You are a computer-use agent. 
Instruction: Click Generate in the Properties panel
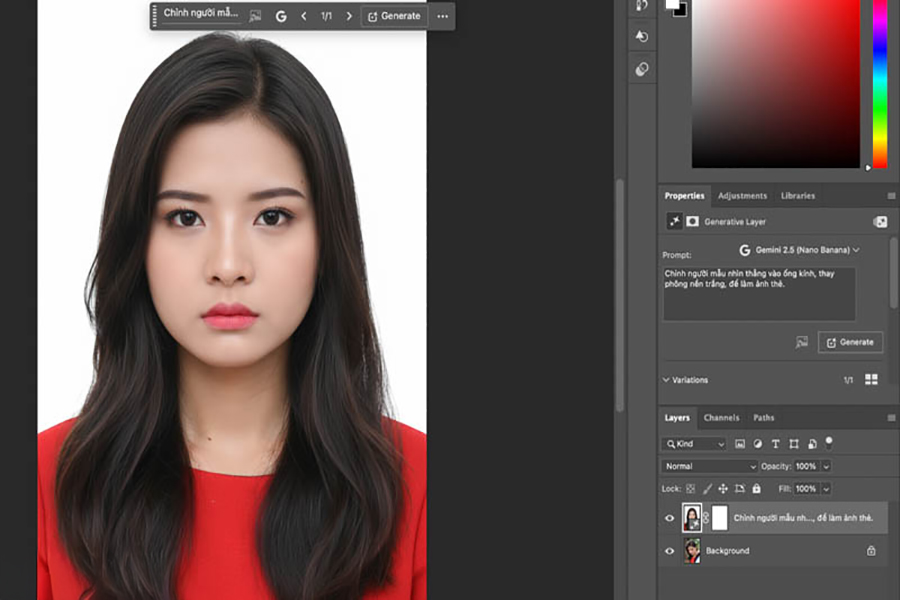[x=850, y=342]
